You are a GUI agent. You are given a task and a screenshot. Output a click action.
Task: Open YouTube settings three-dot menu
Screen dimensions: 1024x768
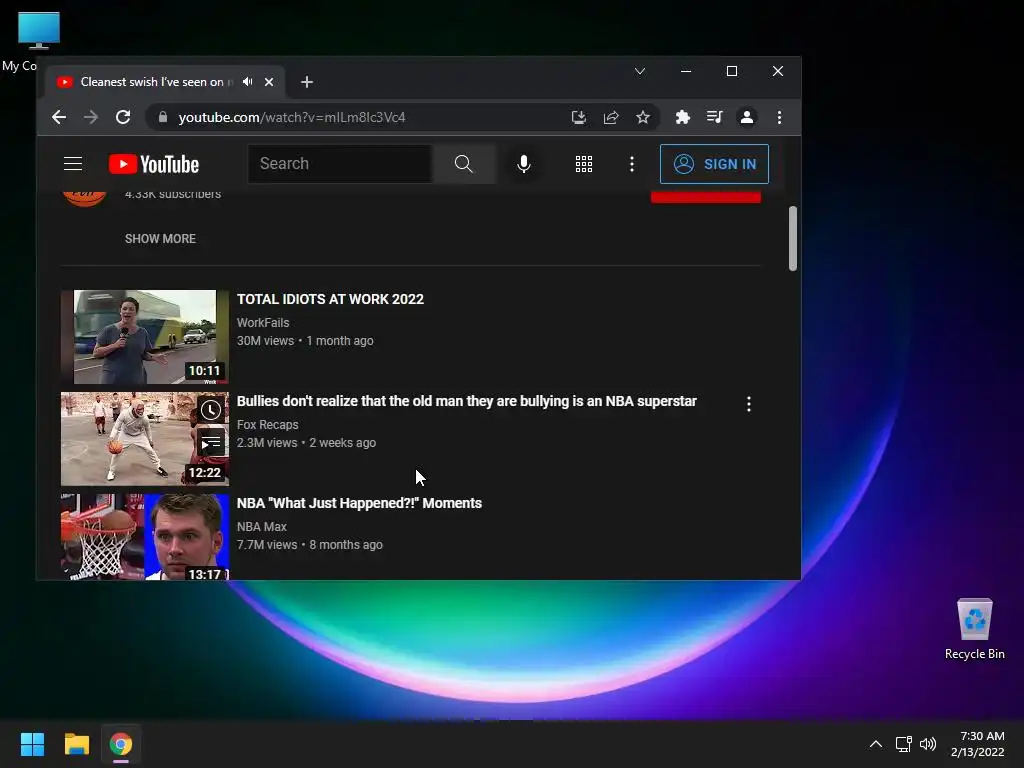pos(632,164)
